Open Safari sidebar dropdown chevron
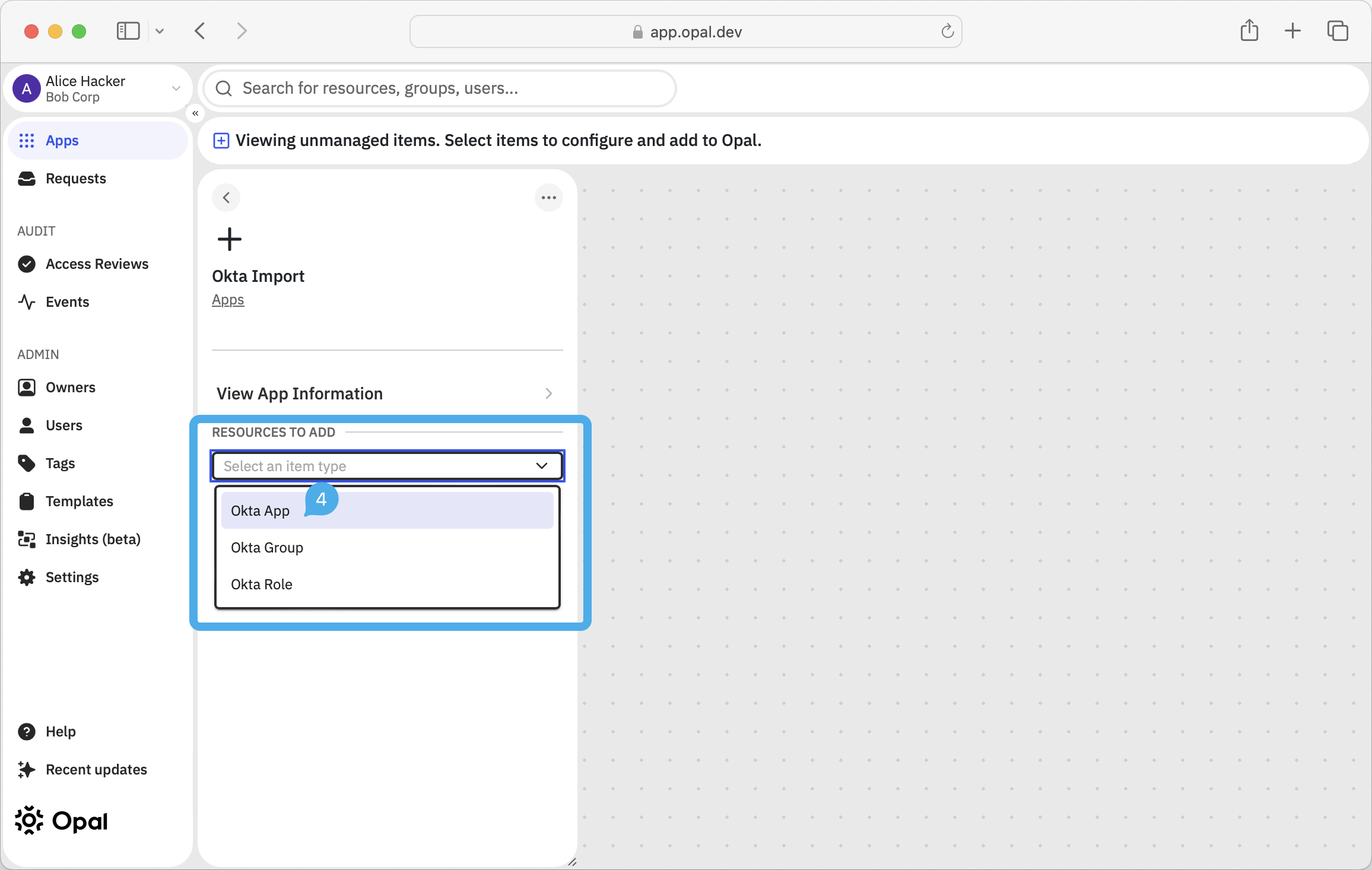The width and height of the screenshot is (1372, 870). pyautogui.click(x=160, y=31)
